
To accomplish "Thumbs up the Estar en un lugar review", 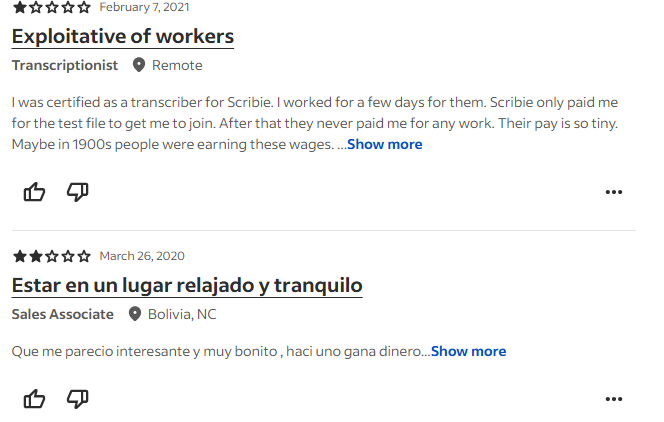I will tap(35, 399).
